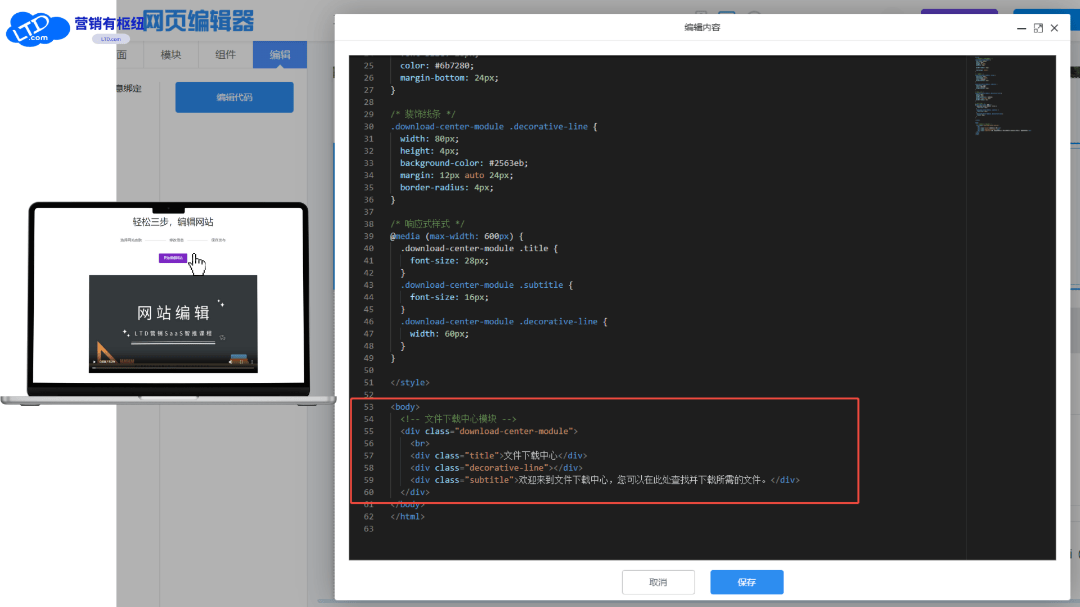Click the opening body tag line

pyautogui.click(x=405, y=407)
